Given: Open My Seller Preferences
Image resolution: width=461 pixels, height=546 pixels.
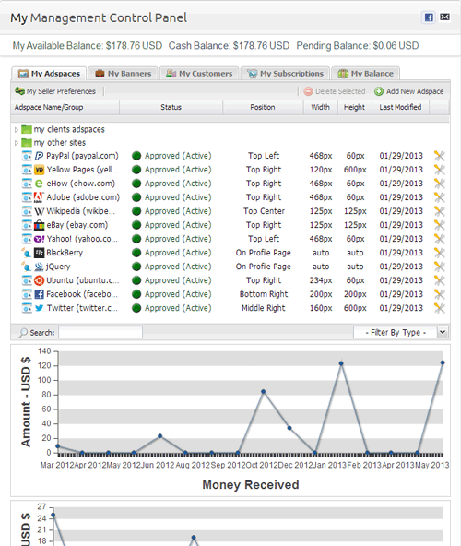Looking at the screenshot, I should click(x=55, y=91).
